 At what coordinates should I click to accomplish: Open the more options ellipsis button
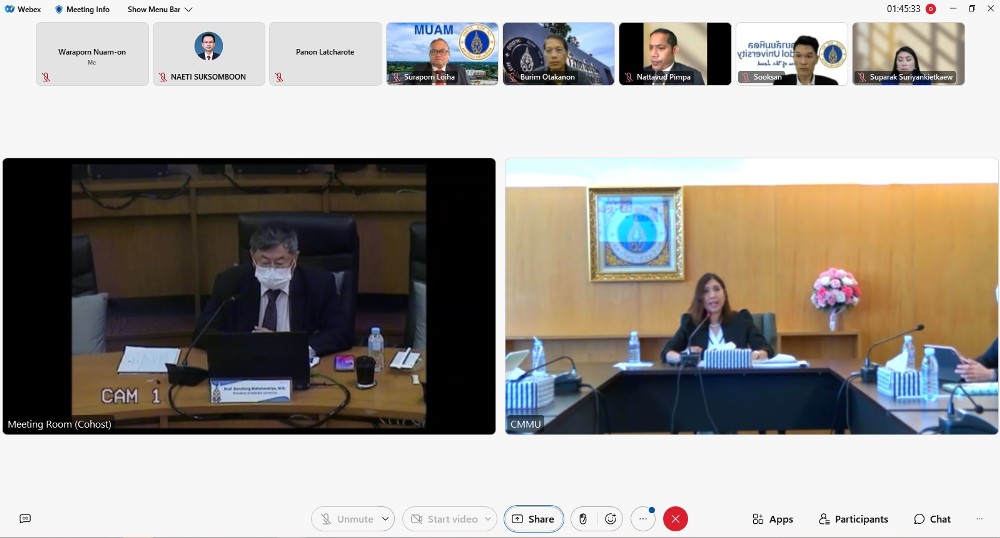pos(643,519)
